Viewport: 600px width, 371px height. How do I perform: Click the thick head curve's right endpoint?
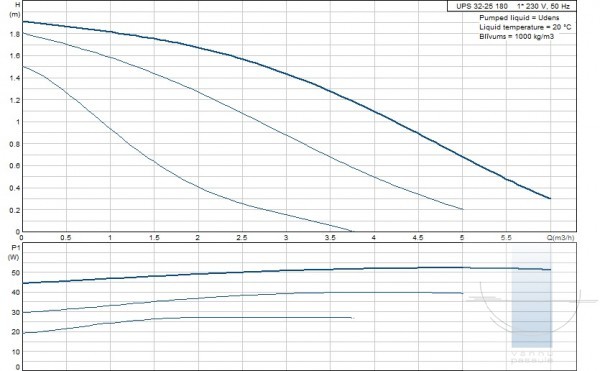[550, 198]
